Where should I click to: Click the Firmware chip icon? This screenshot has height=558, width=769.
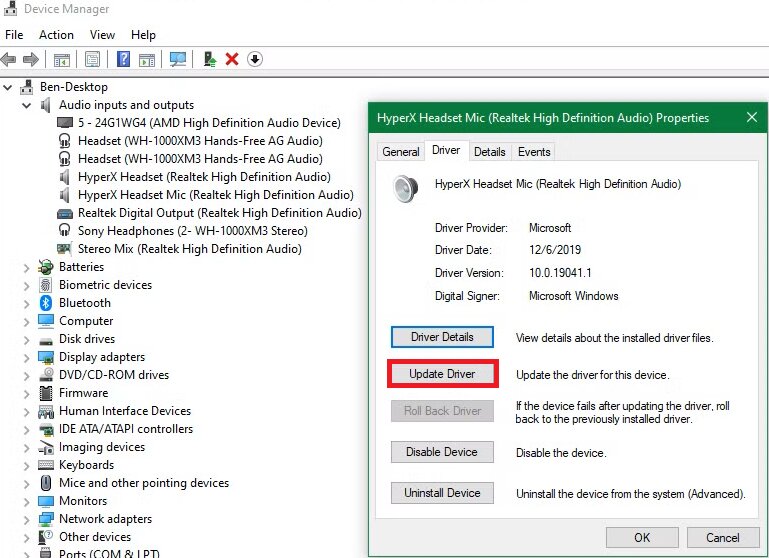pos(46,393)
